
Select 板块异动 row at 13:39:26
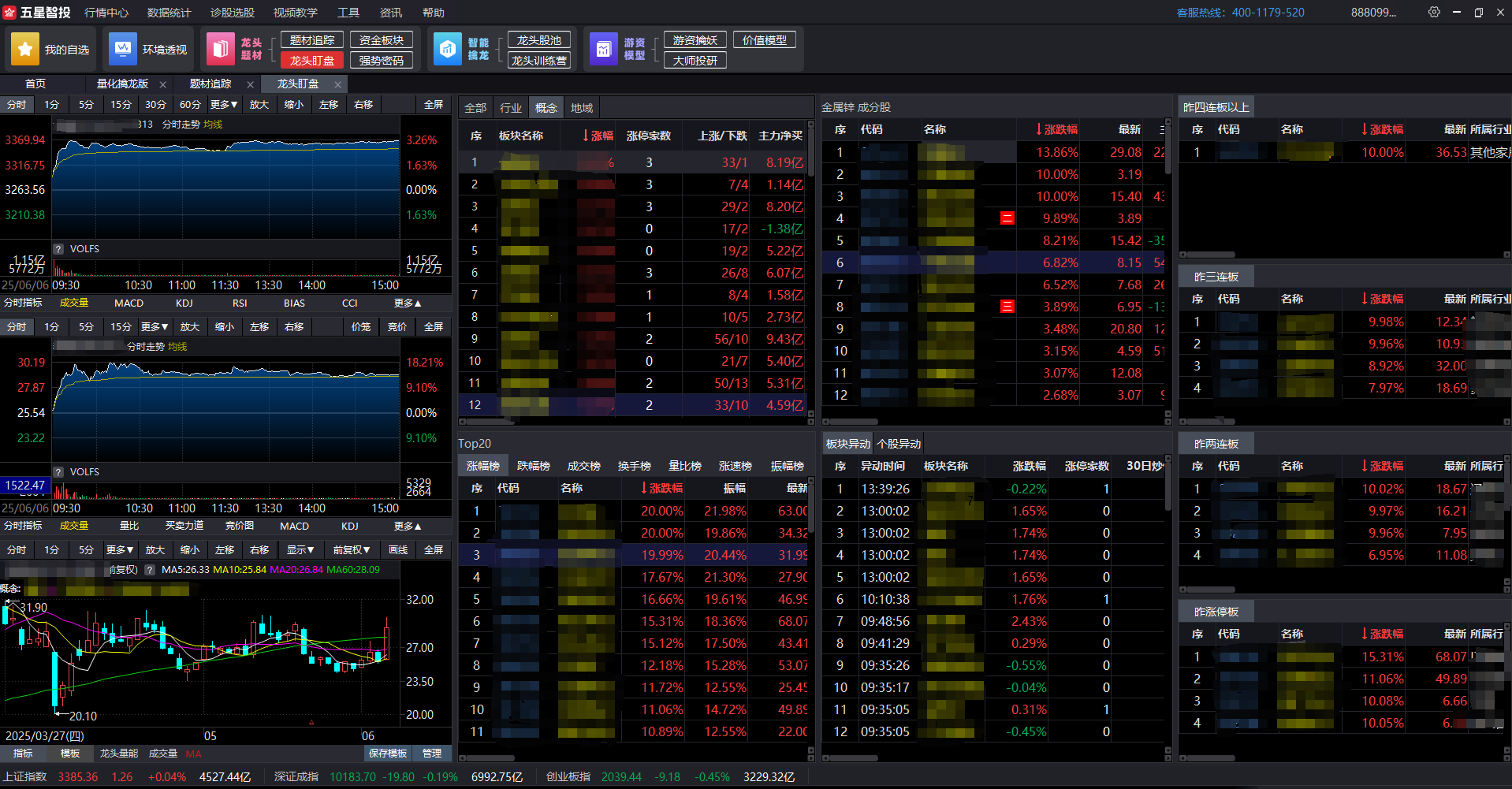(x=992, y=489)
